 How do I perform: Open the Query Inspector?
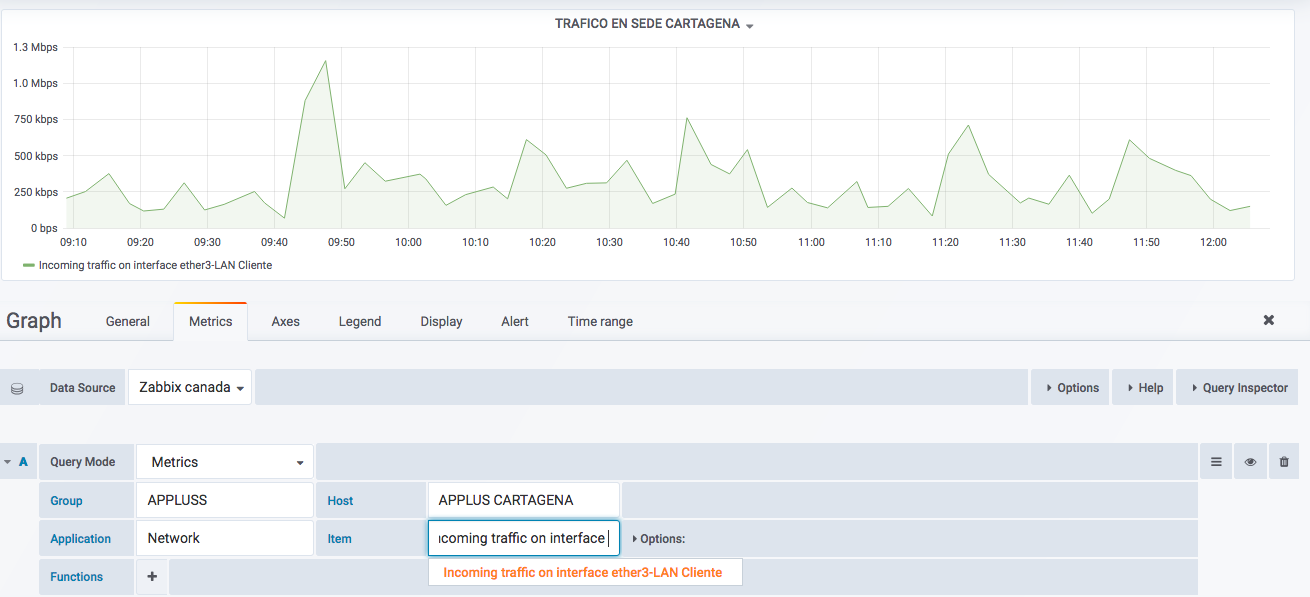point(1236,387)
